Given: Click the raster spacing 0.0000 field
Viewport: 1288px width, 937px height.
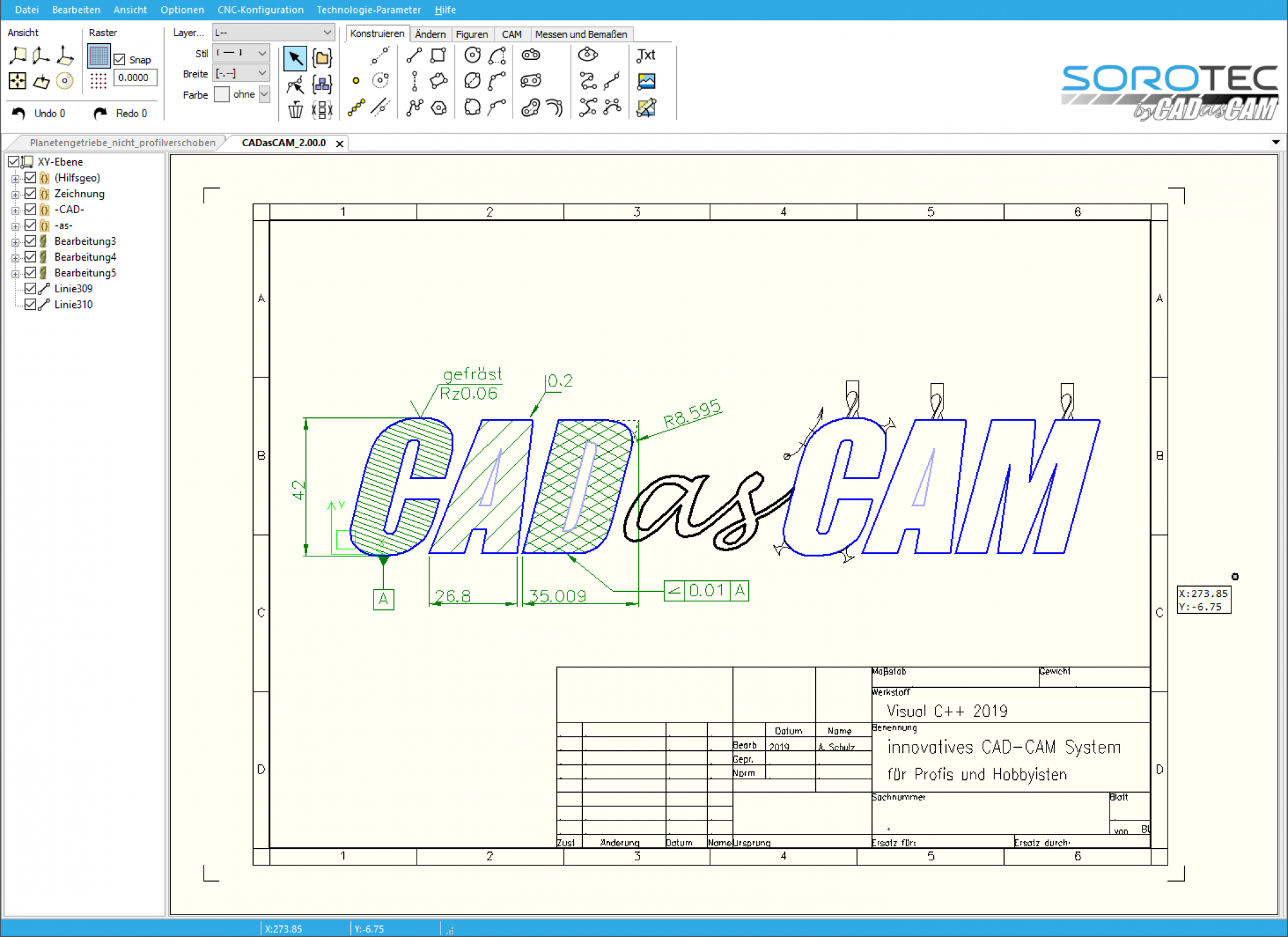Looking at the screenshot, I should [x=135, y=77].
